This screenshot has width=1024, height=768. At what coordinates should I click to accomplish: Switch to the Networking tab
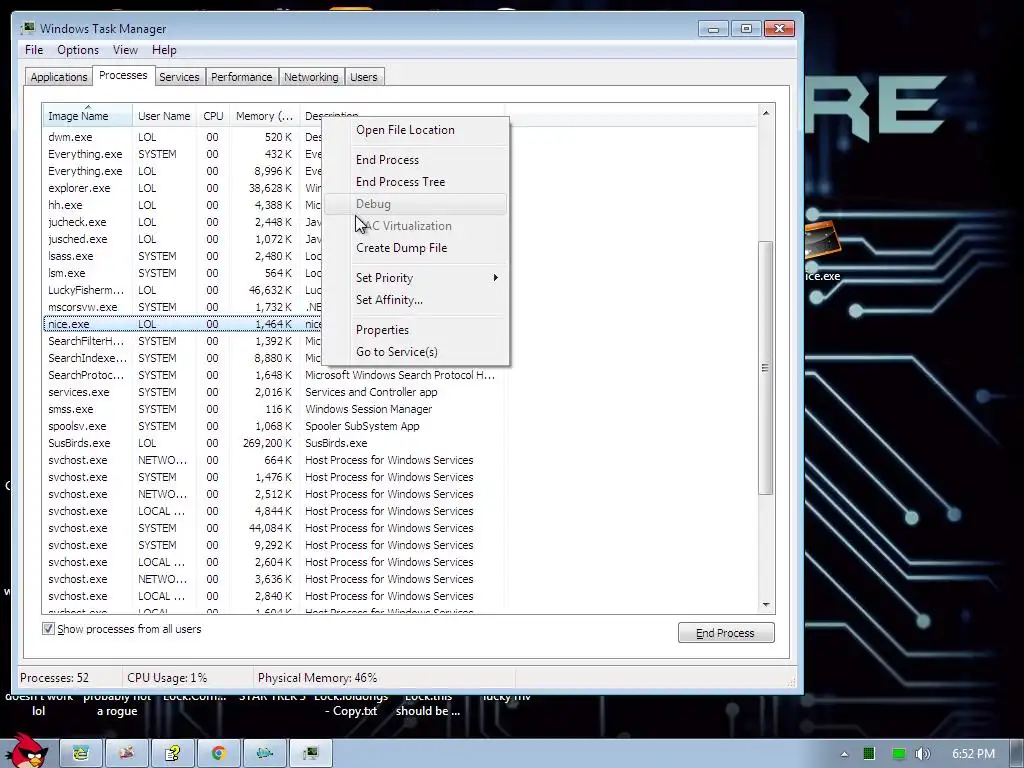pyautogui.click(x=311, y=76)
